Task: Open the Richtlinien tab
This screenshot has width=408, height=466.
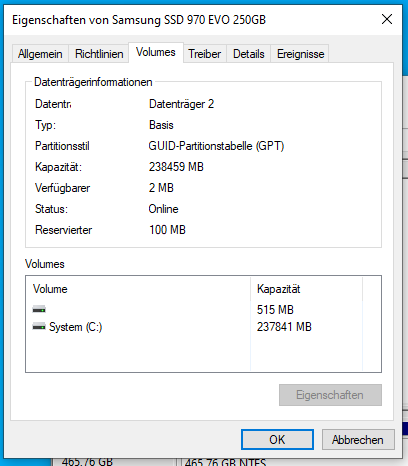Action: 99,54
